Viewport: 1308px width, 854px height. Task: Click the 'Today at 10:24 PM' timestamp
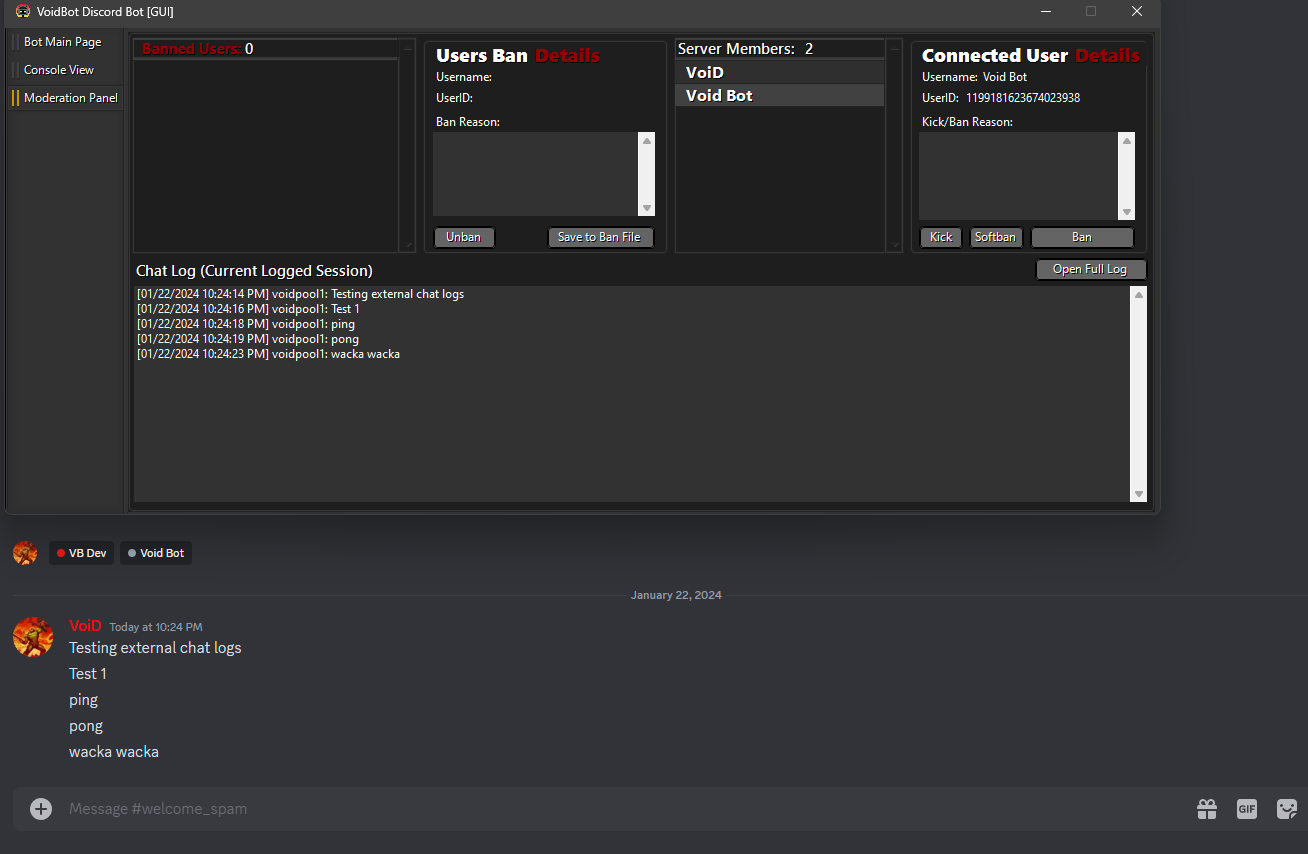156,627
